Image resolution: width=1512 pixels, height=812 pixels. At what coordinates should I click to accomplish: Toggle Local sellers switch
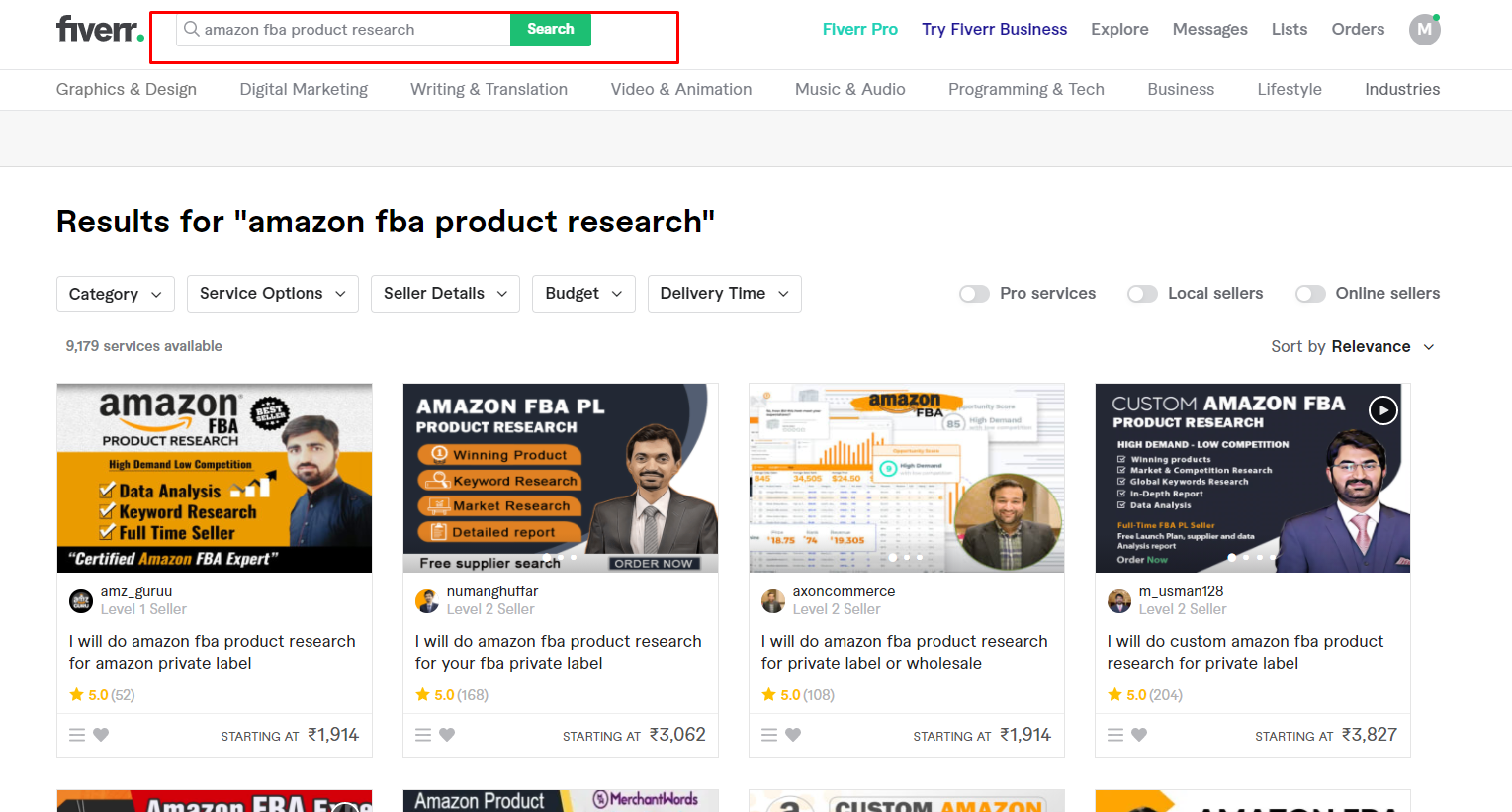coord(1142,294)
